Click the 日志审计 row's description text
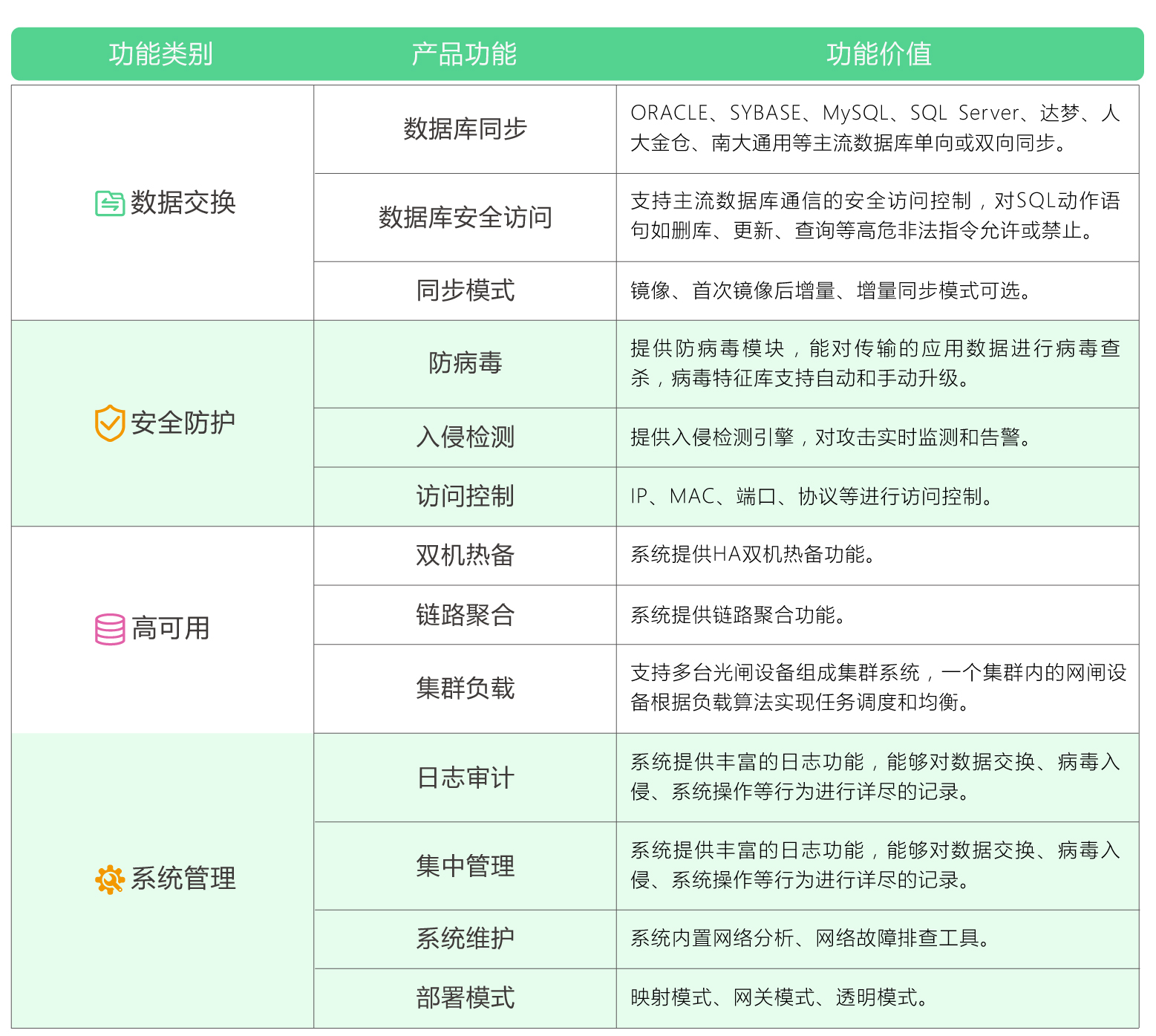The image size is (1156, 1036). (875, 777)
